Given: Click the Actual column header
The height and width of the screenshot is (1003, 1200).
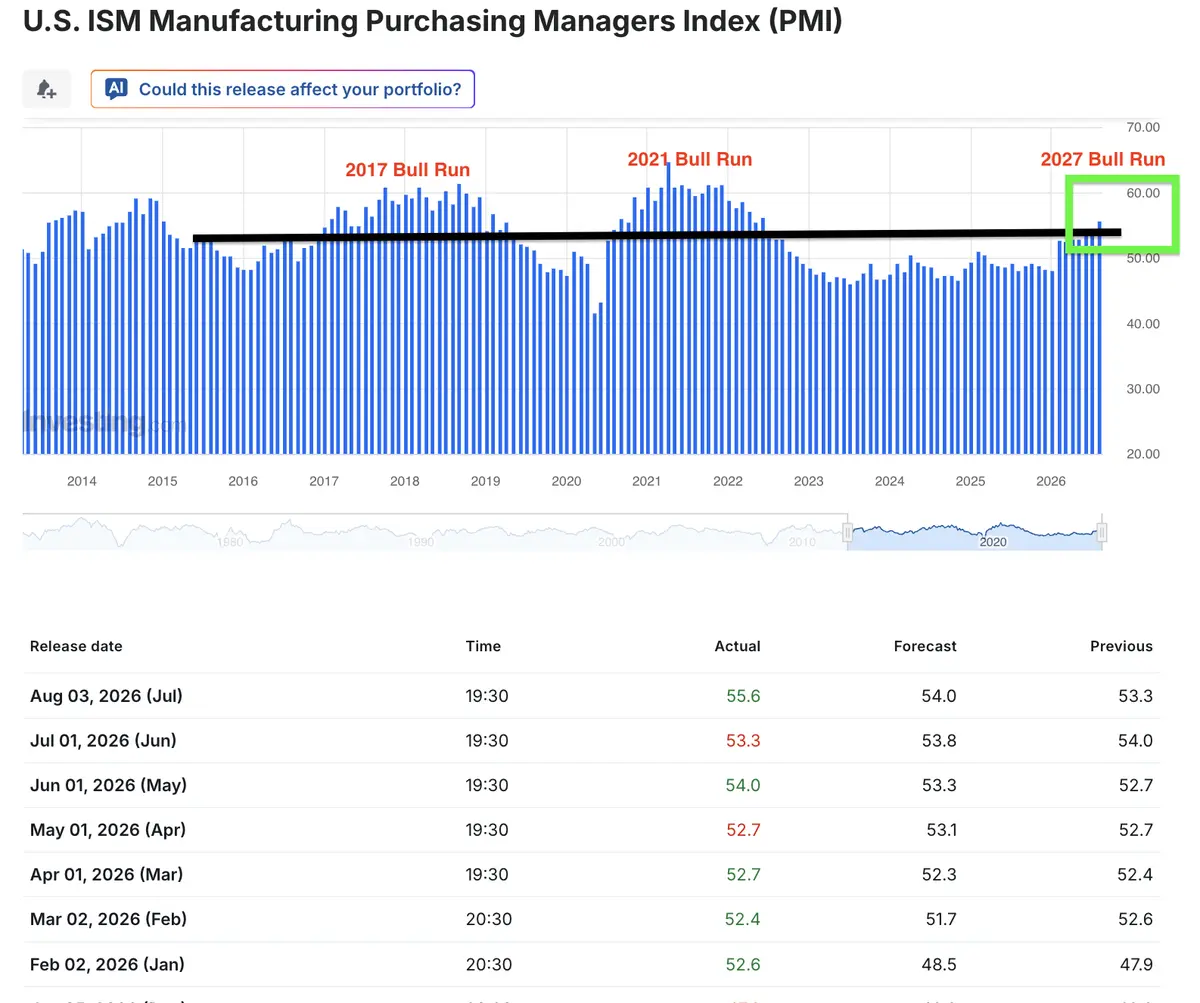Looking at the screenshot, I should [737, 646].
